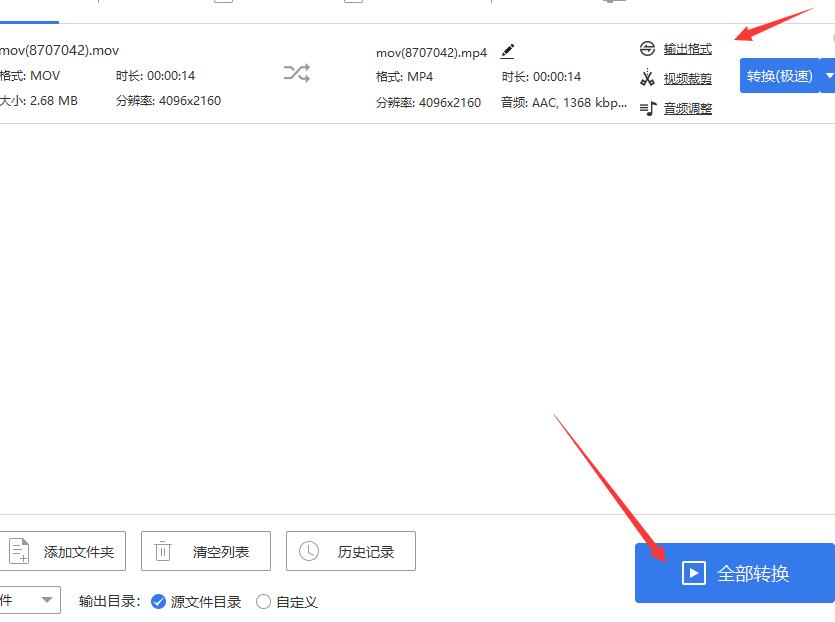Click the 添加文件夹 button

(64, 551)
